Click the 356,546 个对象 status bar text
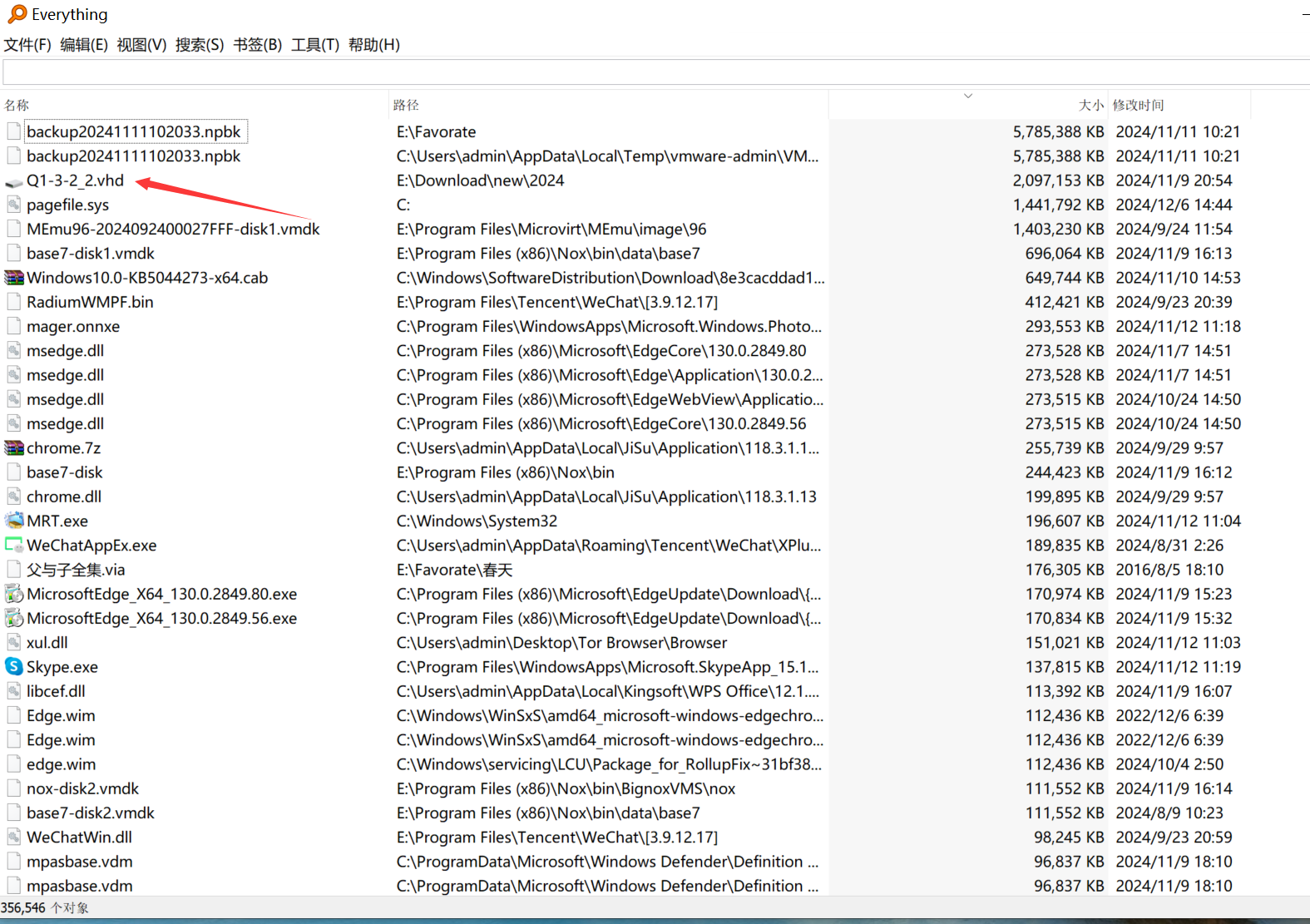 pyautogui.click(x=45, y=908)
